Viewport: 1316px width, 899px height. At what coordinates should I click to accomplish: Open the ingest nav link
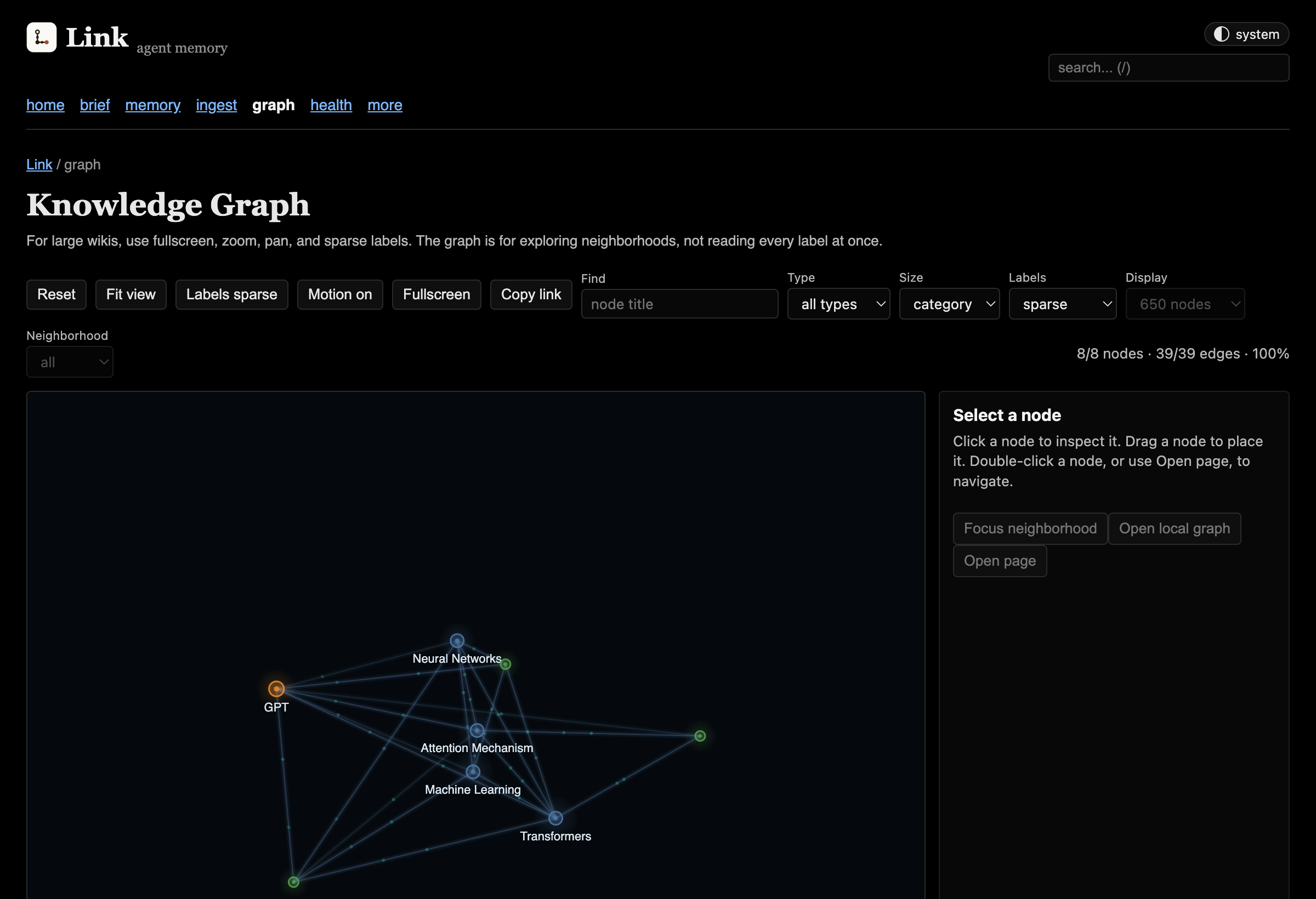216,105
